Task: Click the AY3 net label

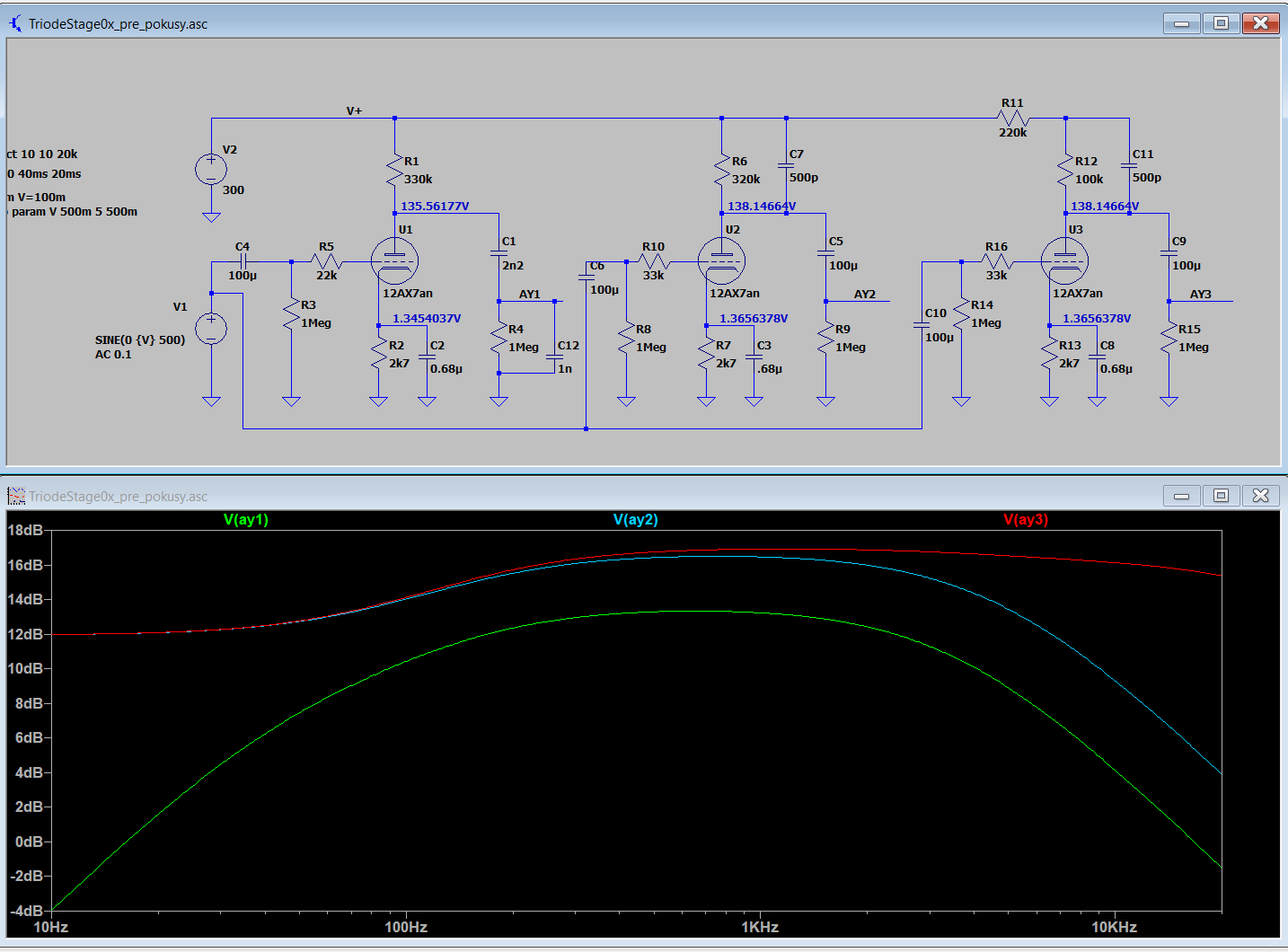Action: (1201, 295)
